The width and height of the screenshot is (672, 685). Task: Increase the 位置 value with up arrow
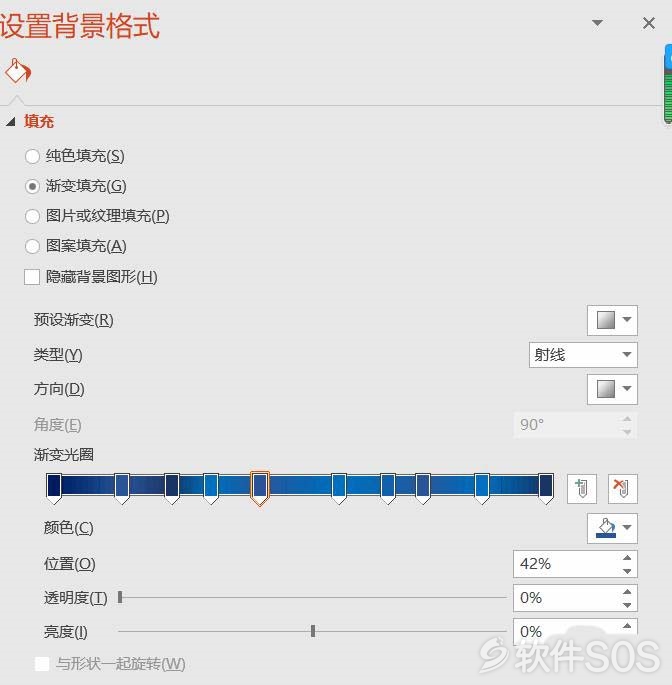point(627,557)
